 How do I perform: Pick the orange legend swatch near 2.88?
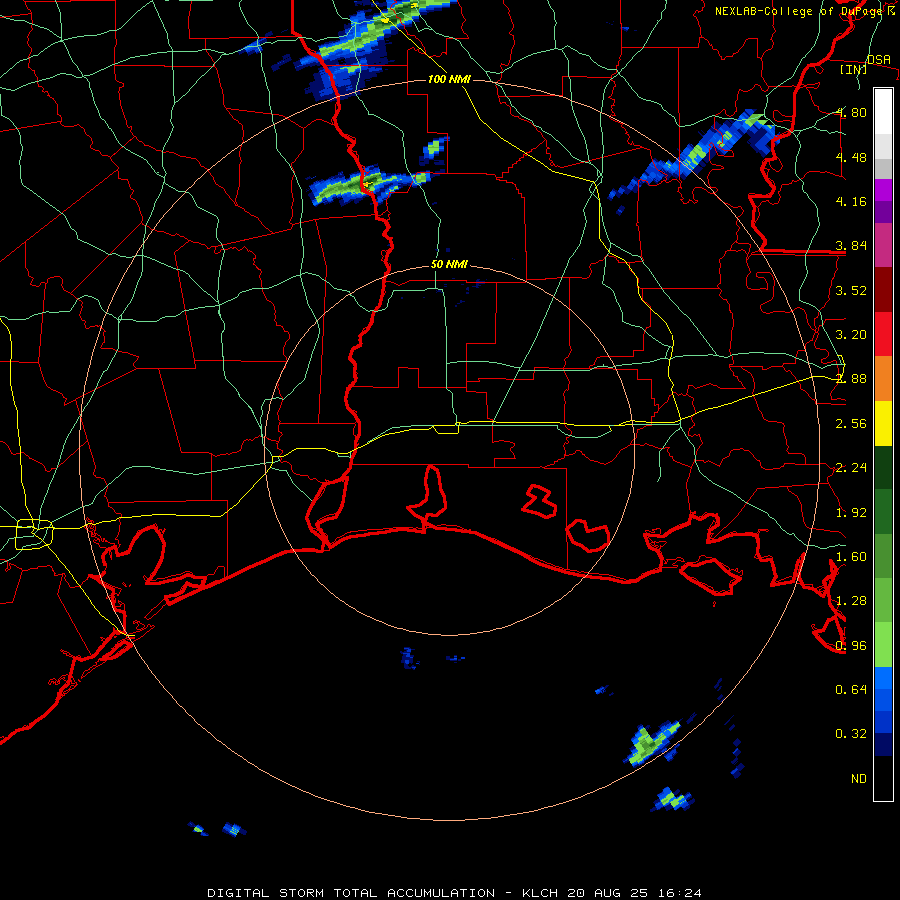(883, 379)
